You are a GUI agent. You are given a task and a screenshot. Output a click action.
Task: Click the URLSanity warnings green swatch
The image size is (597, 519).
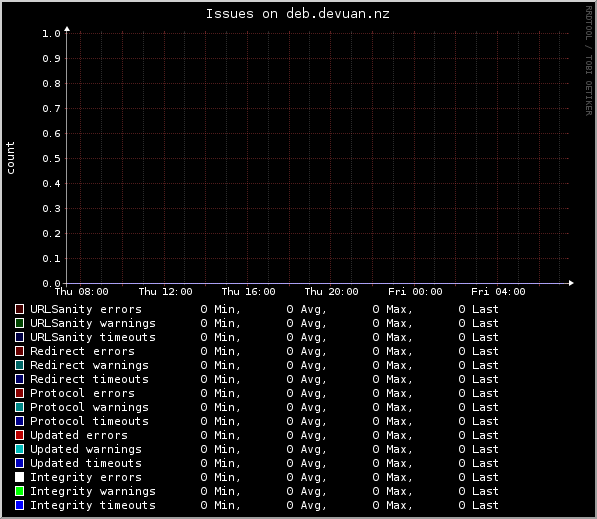pos(19,323)
